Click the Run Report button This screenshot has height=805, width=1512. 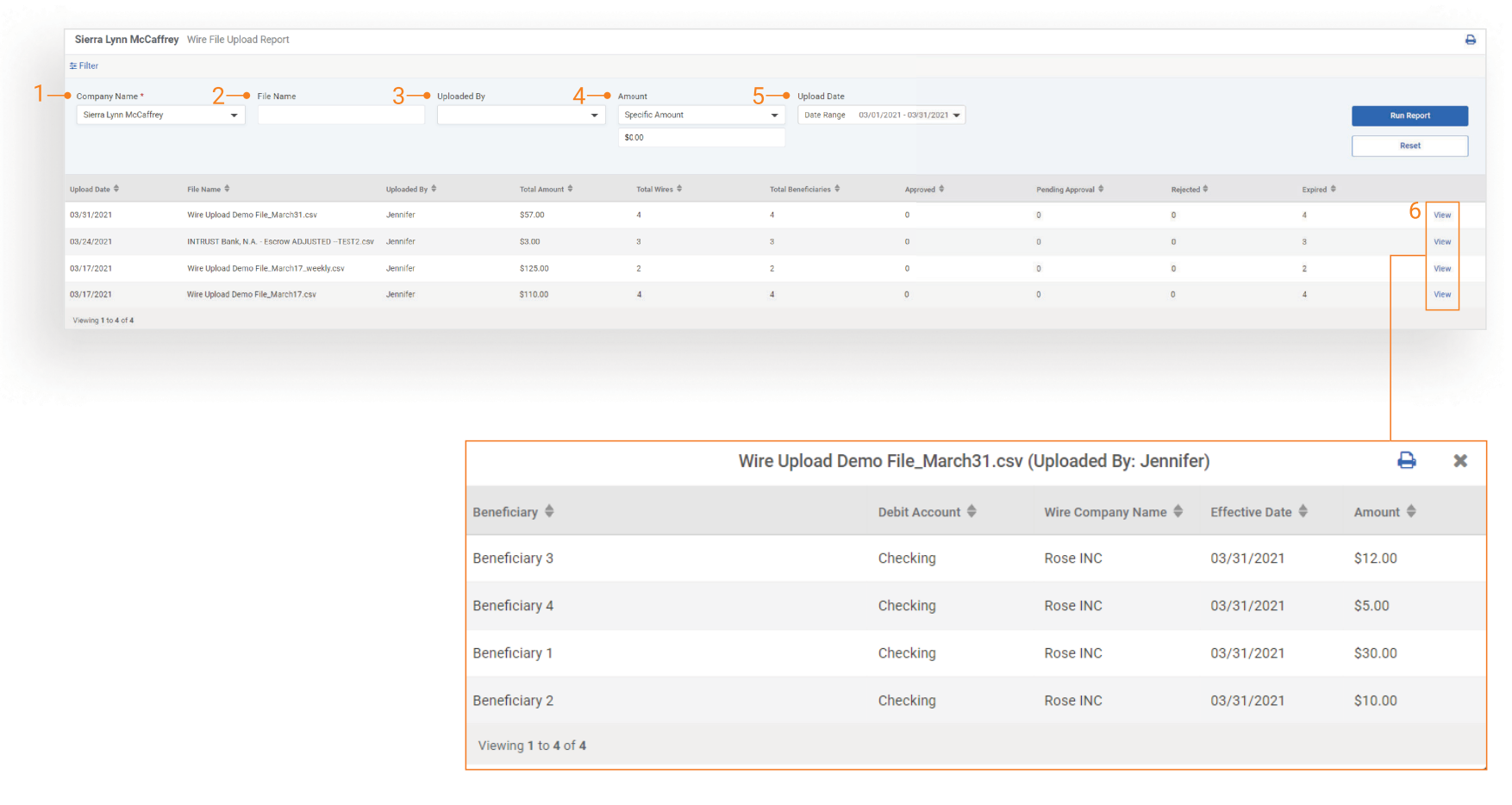click(x=1409, y=115)
